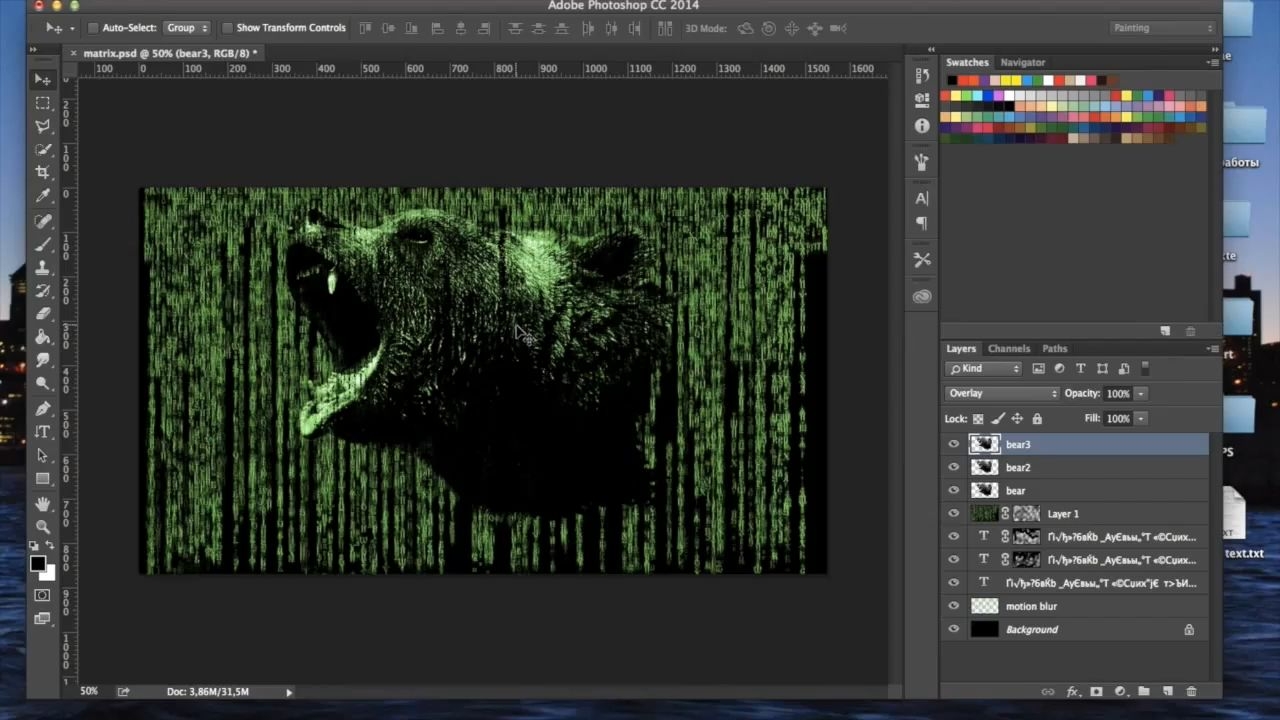Image resolution: width=1280 pixels, height=720 pixels.
Task: Select the Hand tool
Action: coord(42,504)
